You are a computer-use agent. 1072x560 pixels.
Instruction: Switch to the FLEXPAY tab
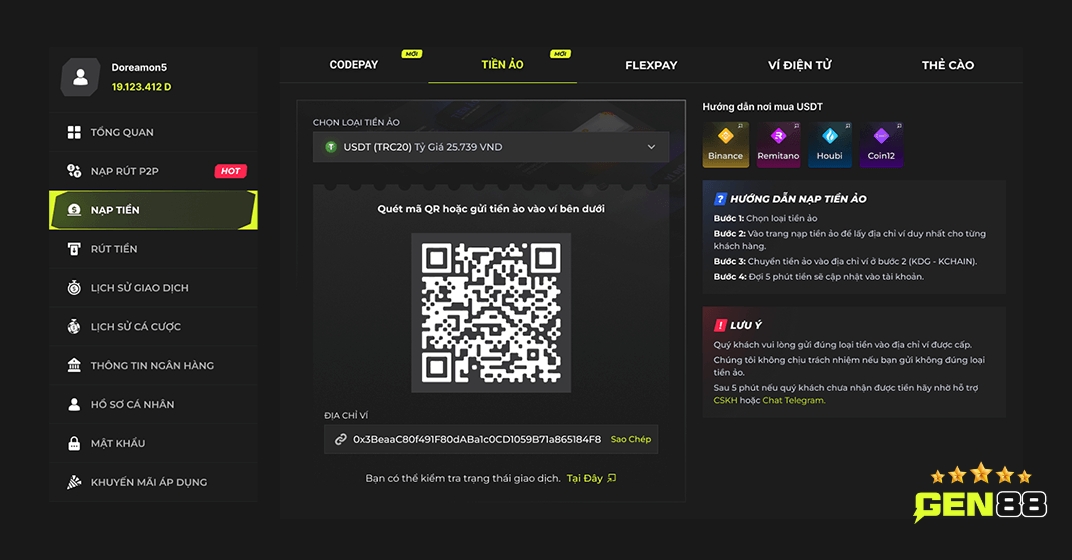tap(651, 65)
